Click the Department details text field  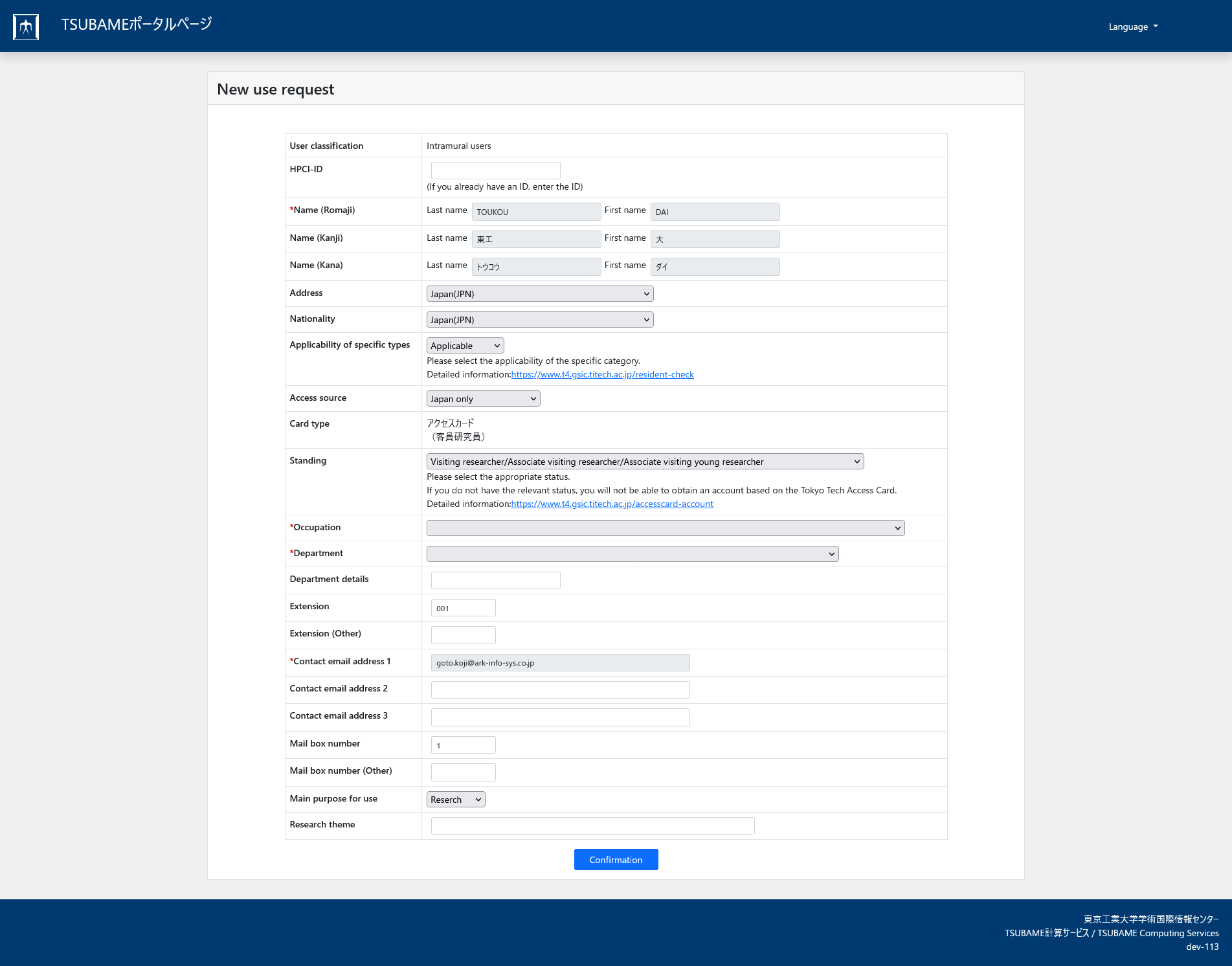[x=495, y=581]
